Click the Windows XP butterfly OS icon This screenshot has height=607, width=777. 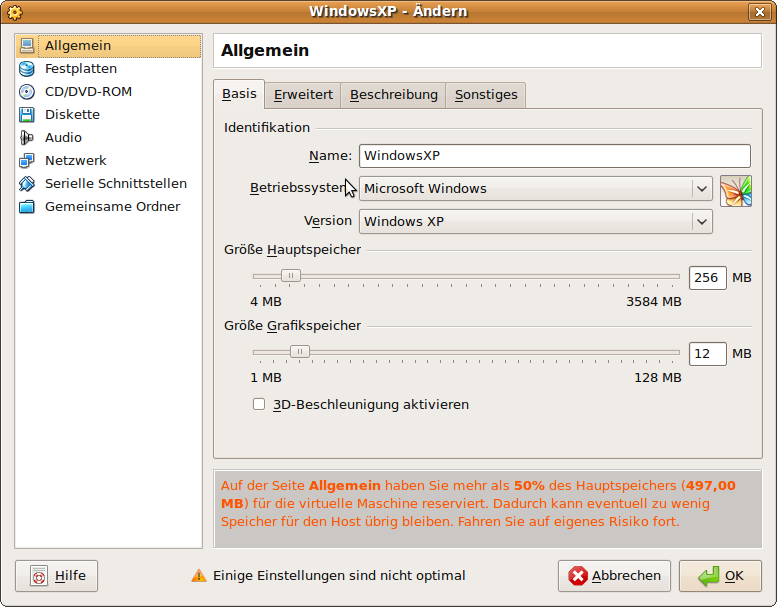736,191
